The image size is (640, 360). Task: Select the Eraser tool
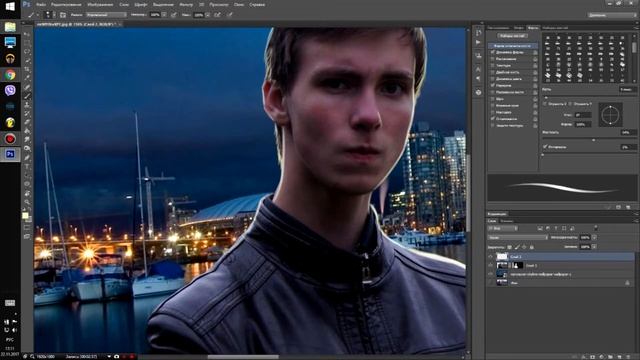(x=27, y=122)
